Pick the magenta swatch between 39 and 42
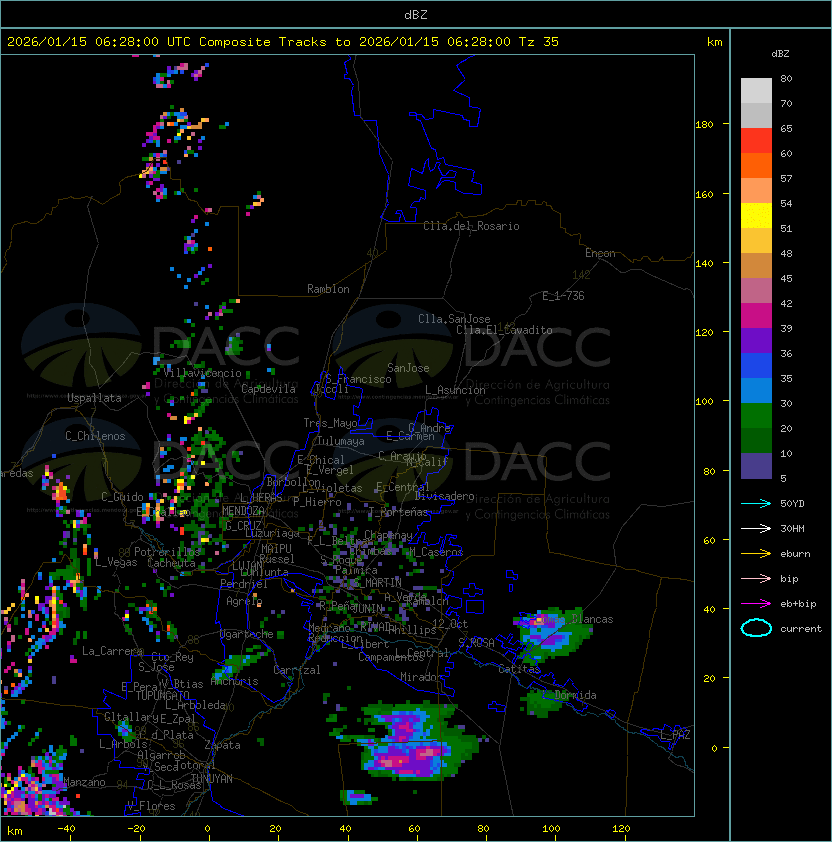The image size is (832, 842). point(756,316)
